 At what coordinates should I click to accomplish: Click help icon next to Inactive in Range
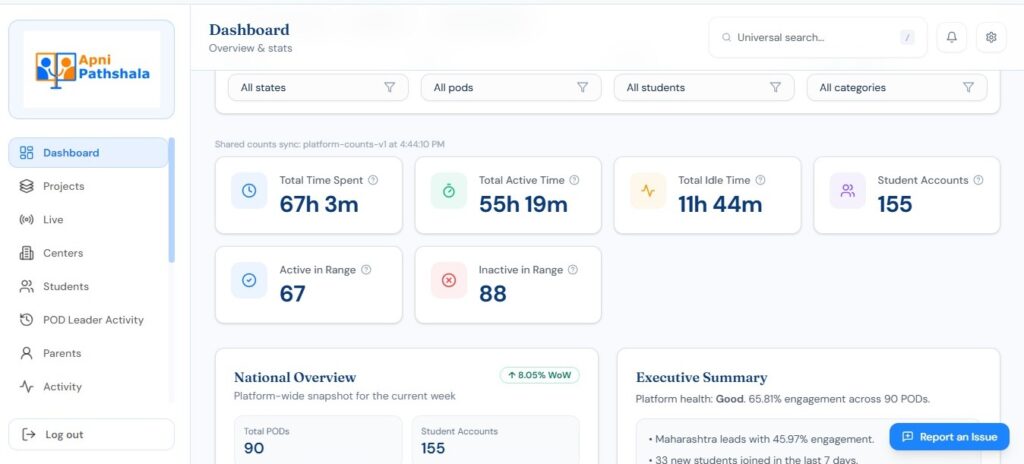click(573, 269)
